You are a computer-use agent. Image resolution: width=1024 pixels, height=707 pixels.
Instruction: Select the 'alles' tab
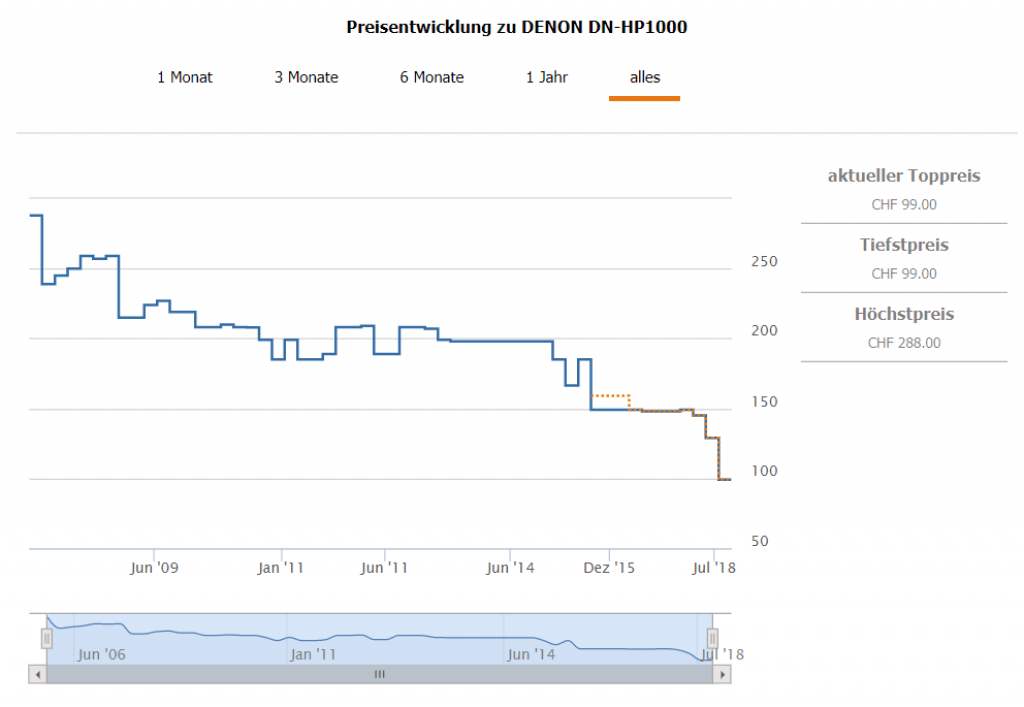(644, 78)
